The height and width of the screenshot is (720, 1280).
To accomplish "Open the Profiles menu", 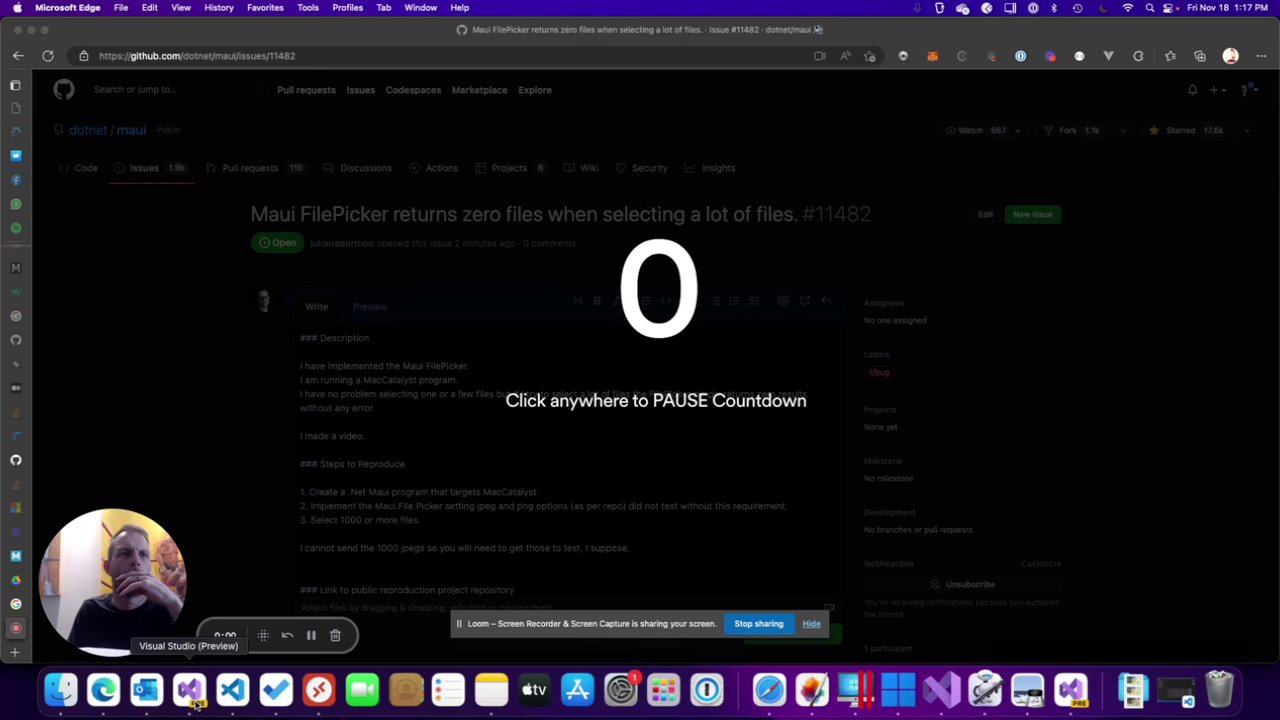I will 347,8.
